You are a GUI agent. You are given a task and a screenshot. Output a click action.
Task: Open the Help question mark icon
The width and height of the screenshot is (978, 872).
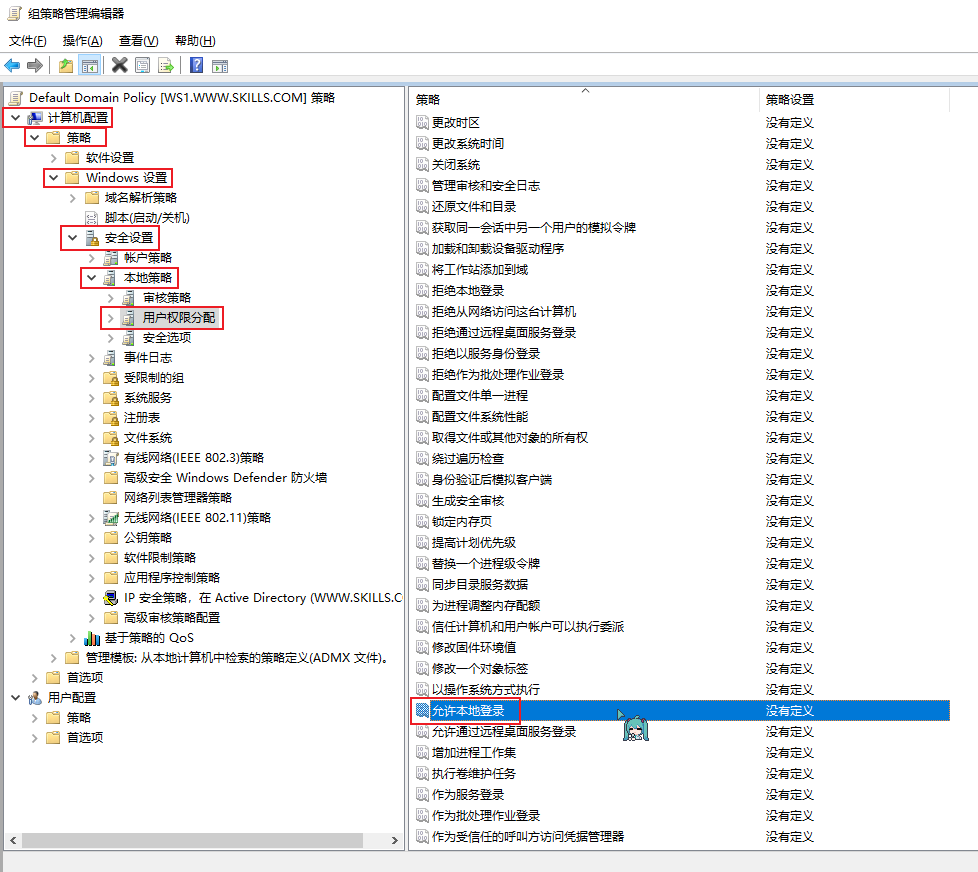click(x=196, y=65)
